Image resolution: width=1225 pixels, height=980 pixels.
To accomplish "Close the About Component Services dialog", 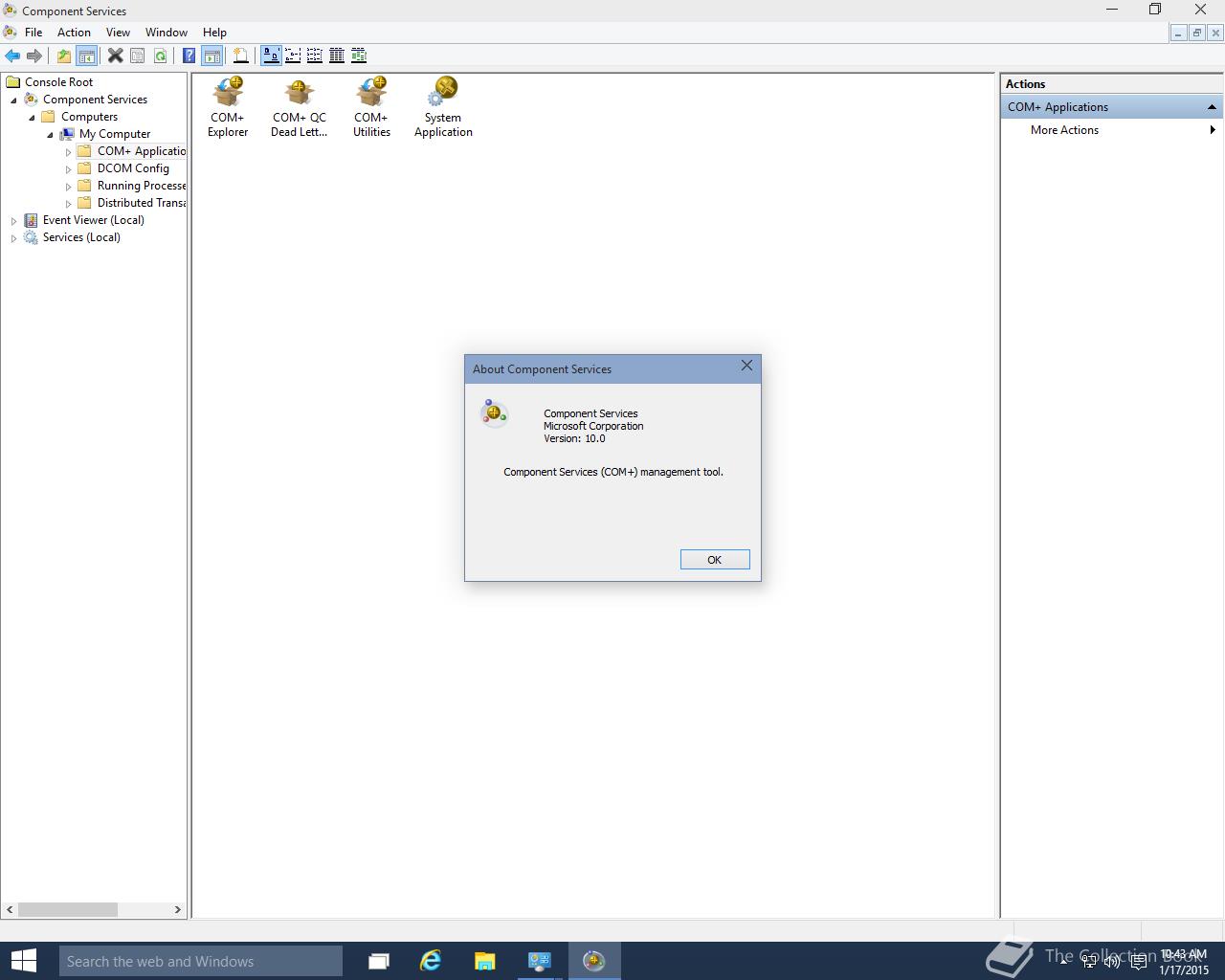I will (x=746, y=366).
